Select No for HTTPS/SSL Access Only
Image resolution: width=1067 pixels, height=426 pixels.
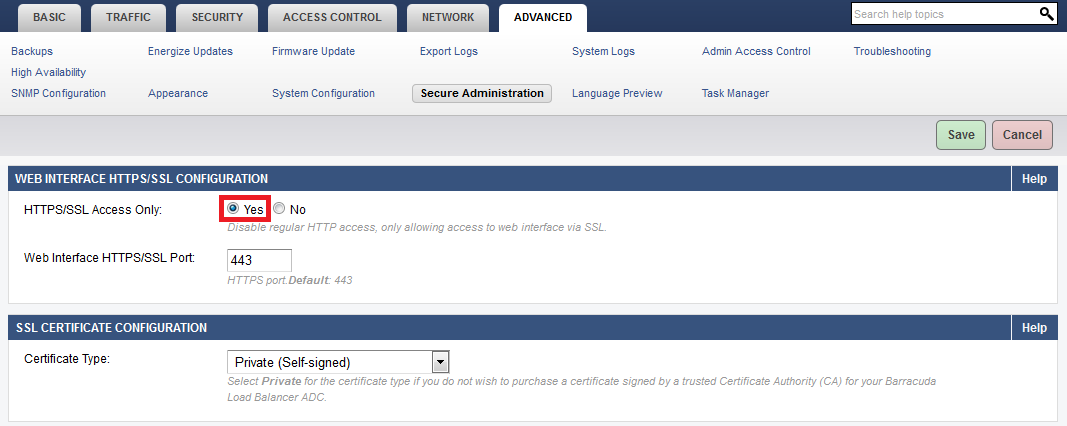(x=279, y=209)
